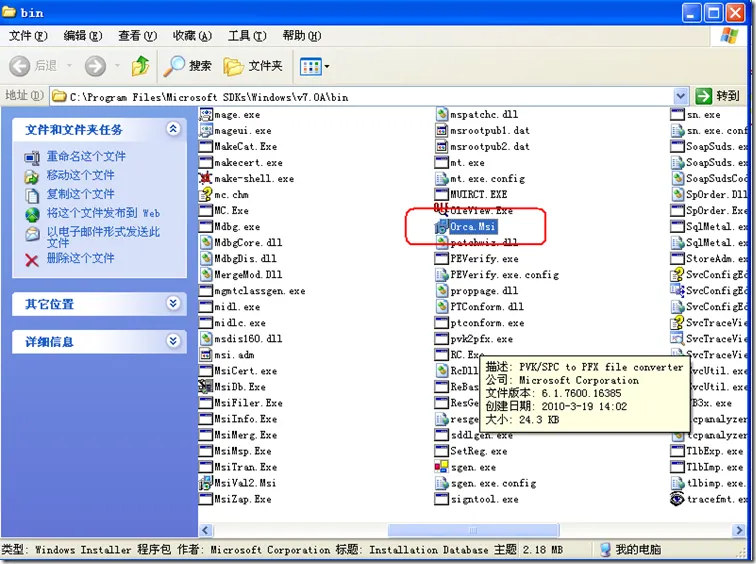The image size is (756, 564).
Task: Toggle the Folders (文件夹) pane button
Action: (x=253, y=66)
